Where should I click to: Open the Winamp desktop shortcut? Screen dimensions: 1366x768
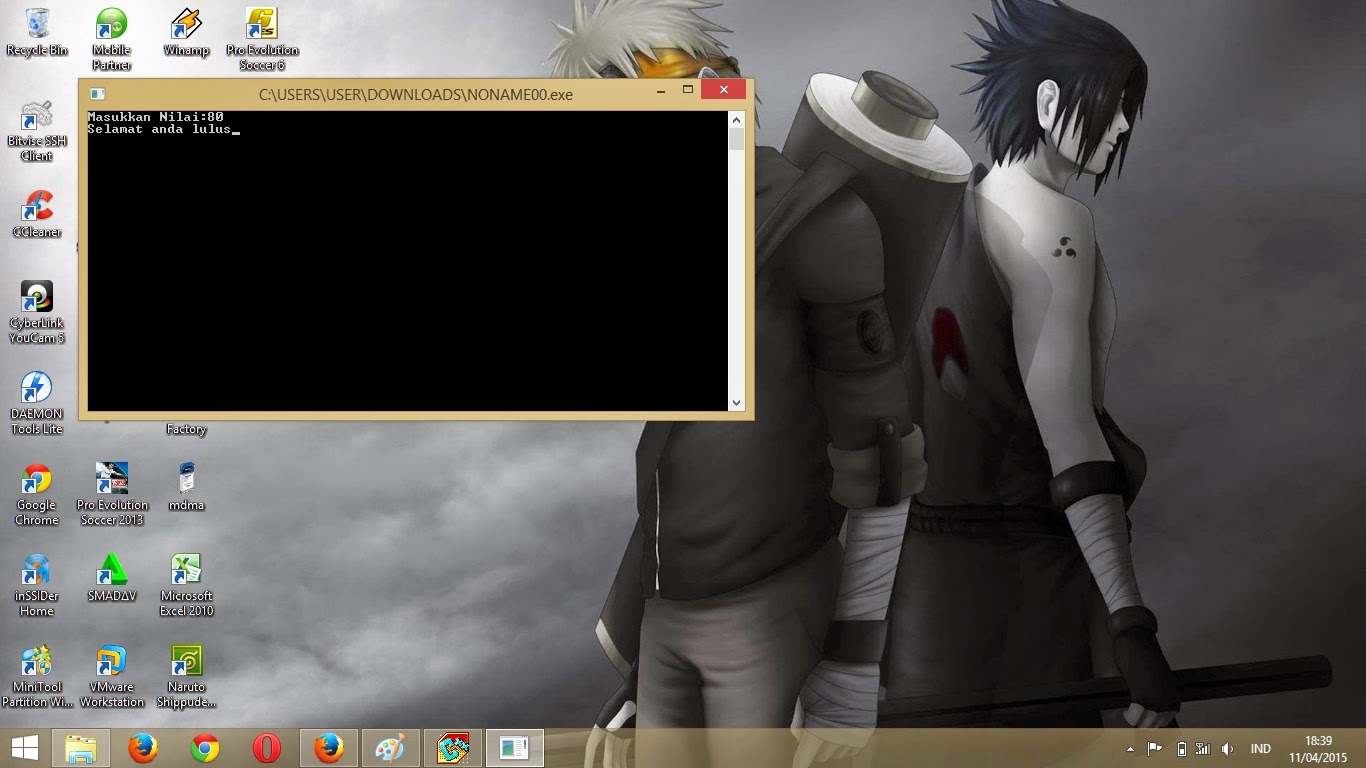pyautogui.click(x=186, y=32)
